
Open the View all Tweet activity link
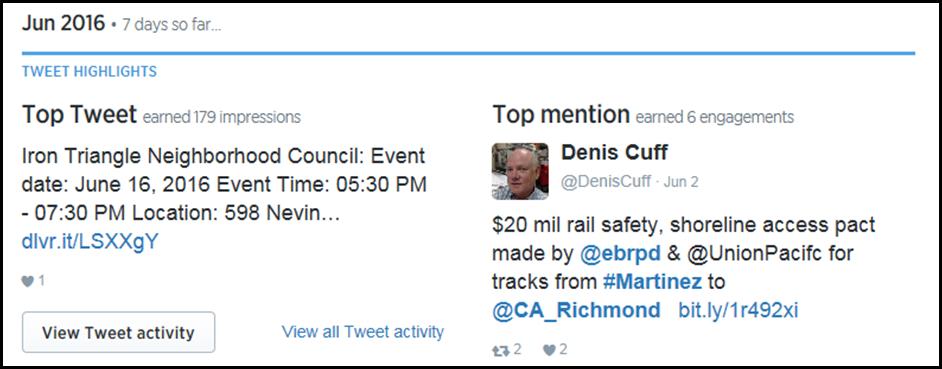pyautogui.click(x=363, y=332)
